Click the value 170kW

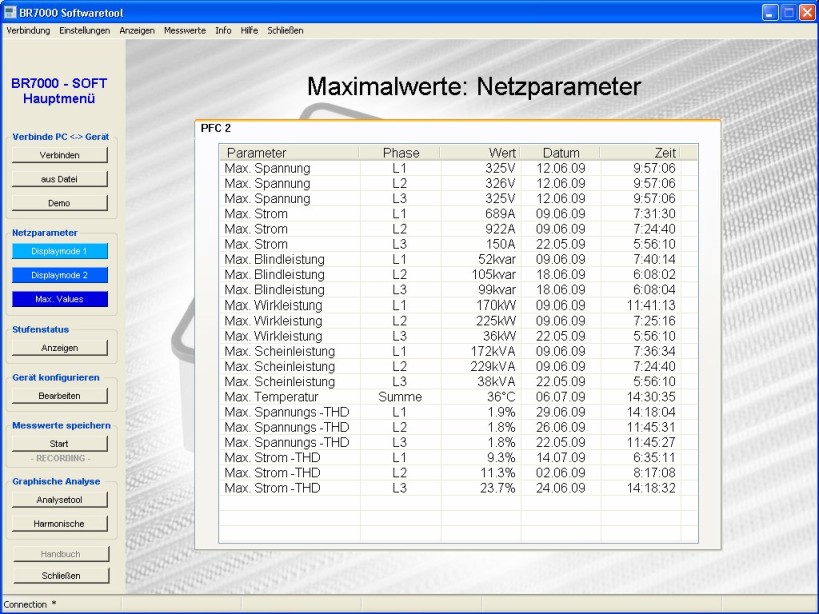coord(496,305)
